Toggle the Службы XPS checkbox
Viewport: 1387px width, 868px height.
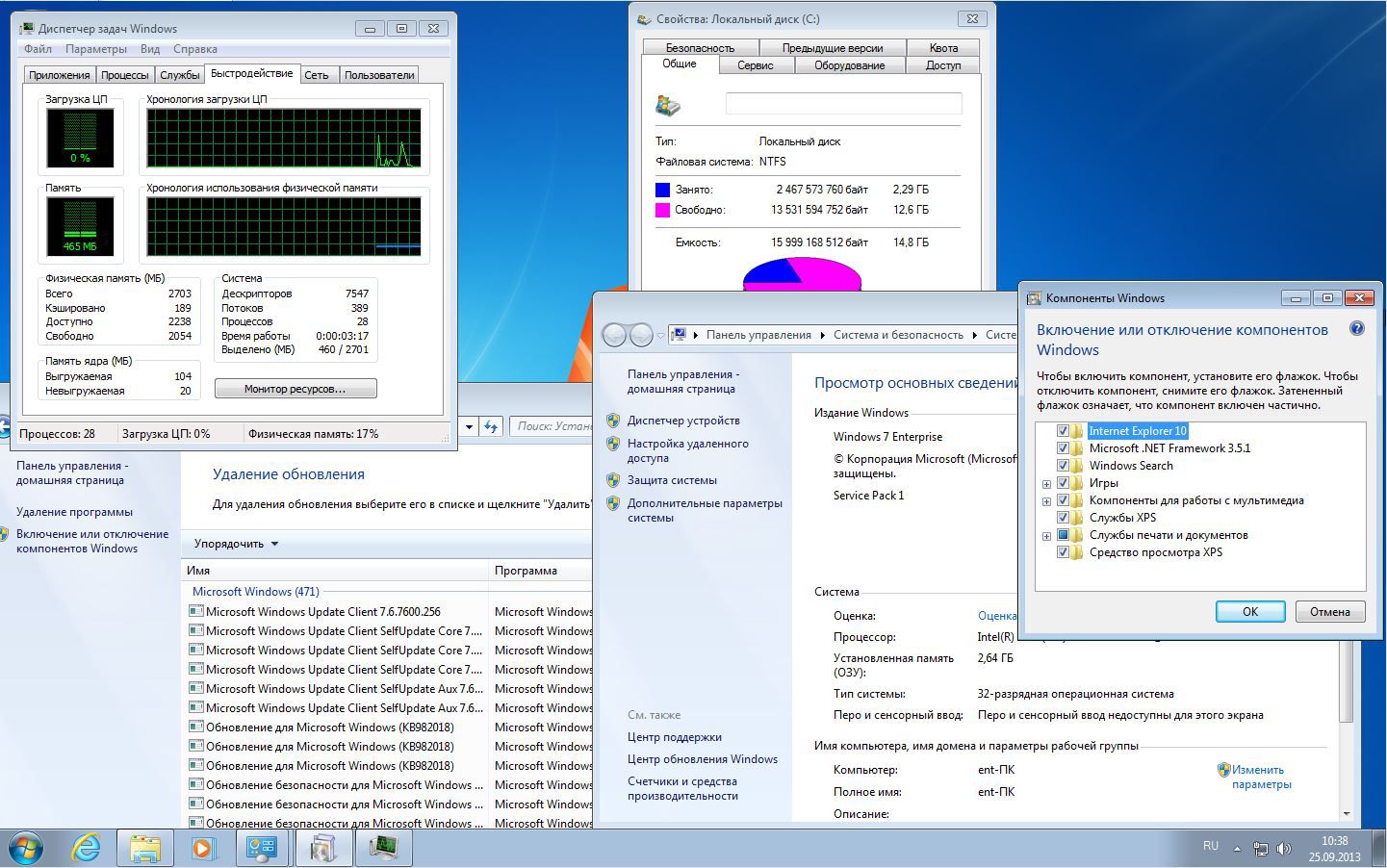click(1063, 518)
